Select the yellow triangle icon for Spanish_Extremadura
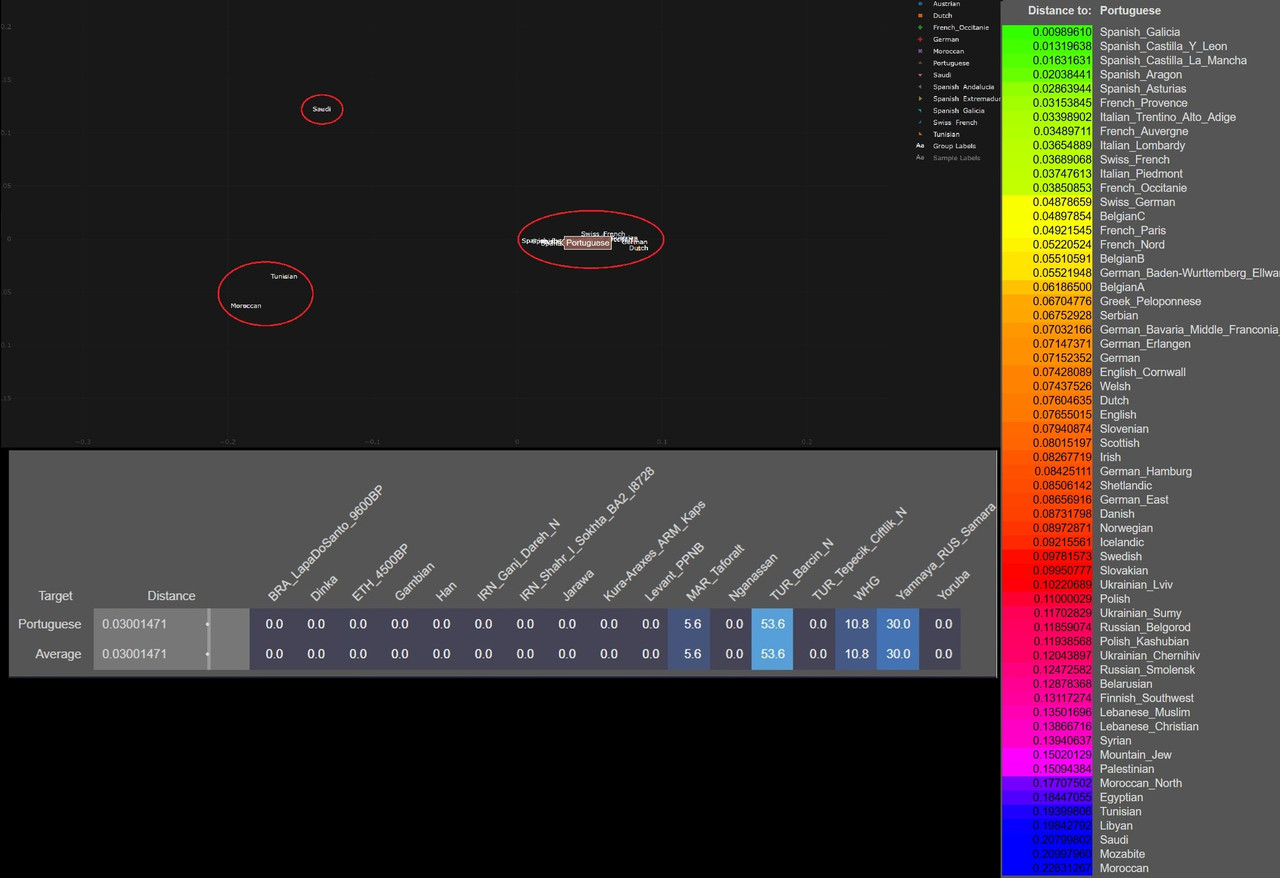The height and width of the screenshot is (878, 1280). [920, 99]
